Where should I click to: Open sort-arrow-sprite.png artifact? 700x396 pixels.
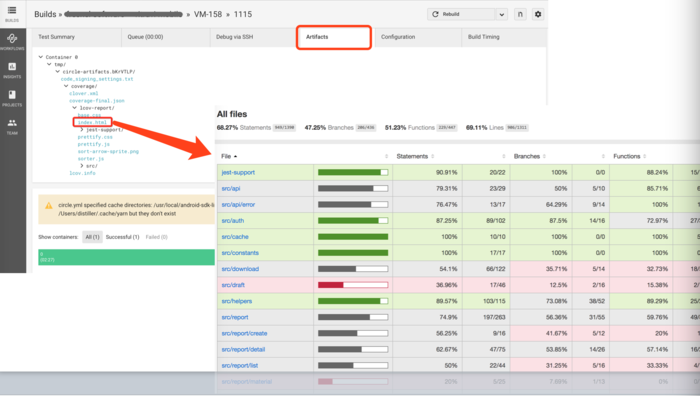click(x=108, y=152)
